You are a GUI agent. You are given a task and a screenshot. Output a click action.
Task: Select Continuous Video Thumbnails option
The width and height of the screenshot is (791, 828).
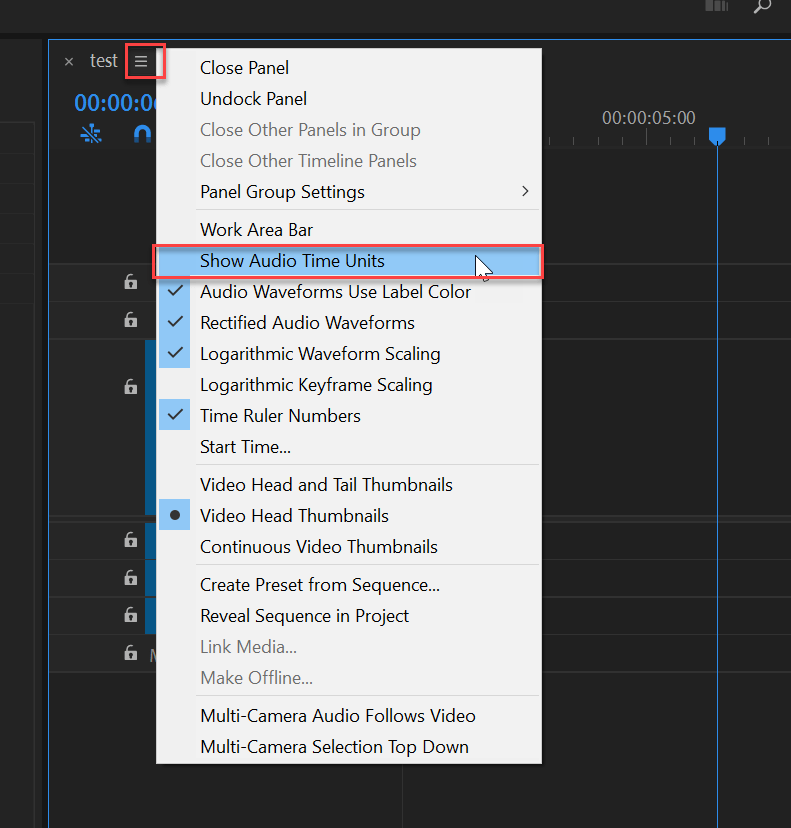tap(318, 547)
